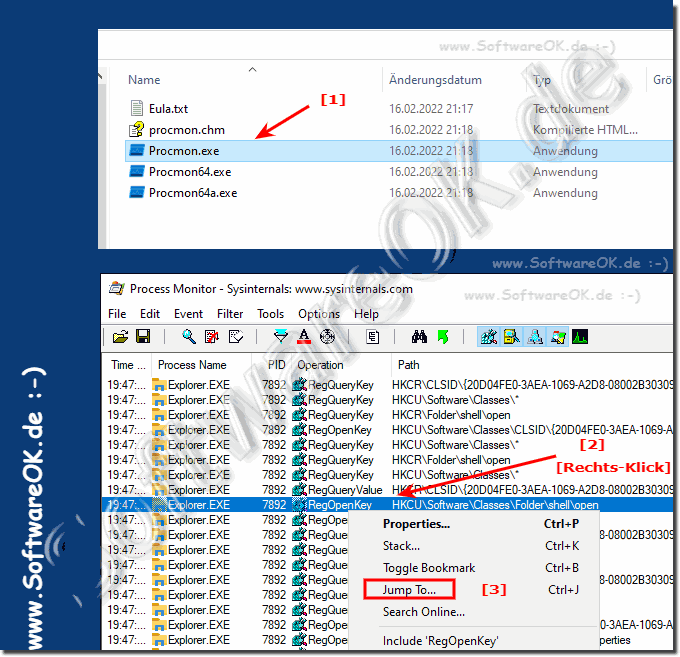Choose Properties... in the context menu

pos(474,524)
